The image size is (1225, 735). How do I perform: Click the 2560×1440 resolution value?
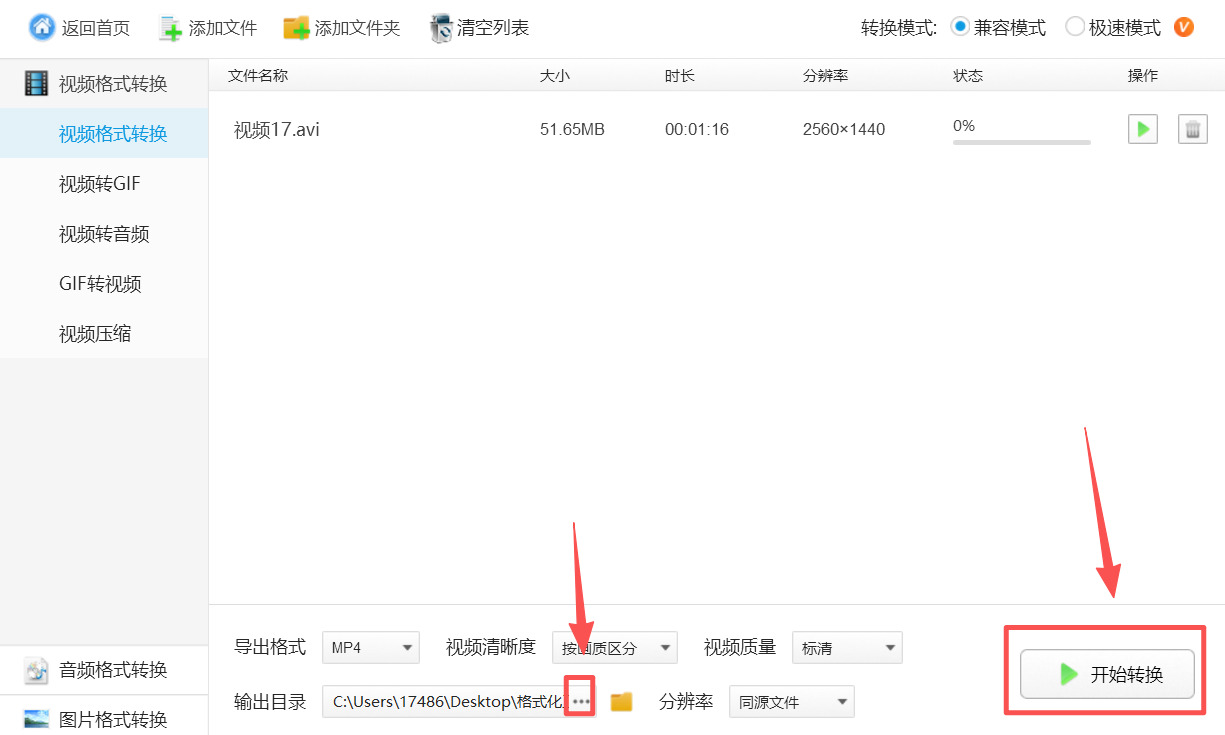[x=844, y=129]
